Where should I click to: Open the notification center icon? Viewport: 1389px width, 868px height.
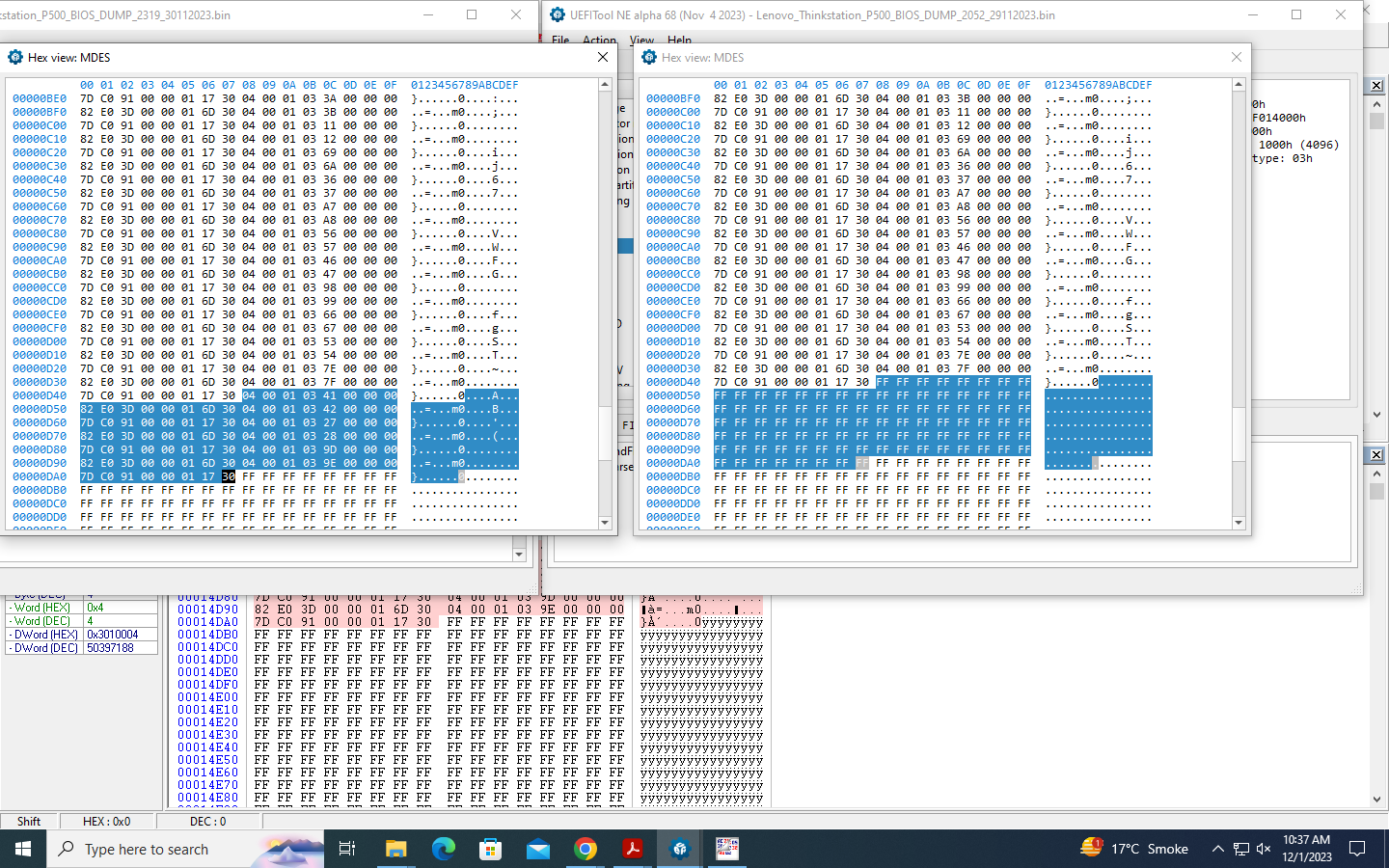click(1357, 849)
